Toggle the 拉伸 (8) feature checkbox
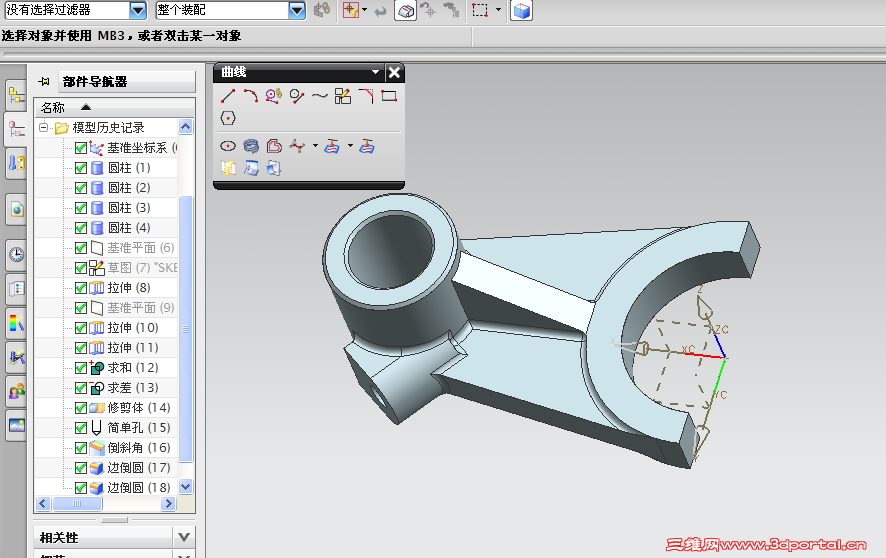Viewport: 886px width, 558px height. click(x=81, y=288)
